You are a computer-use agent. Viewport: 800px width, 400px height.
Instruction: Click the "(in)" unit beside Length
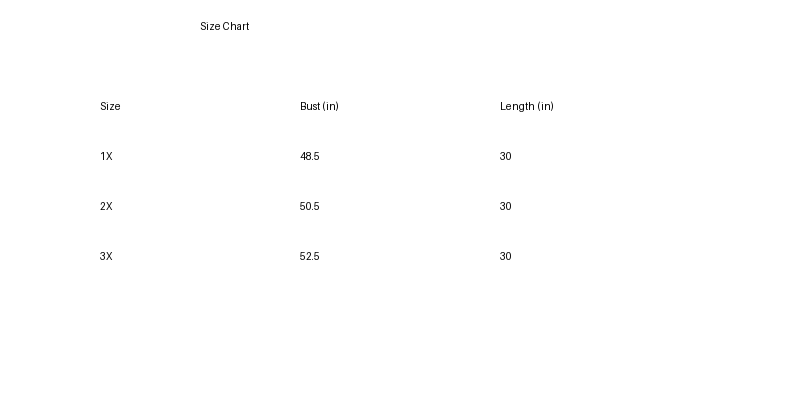pos(545,107)
